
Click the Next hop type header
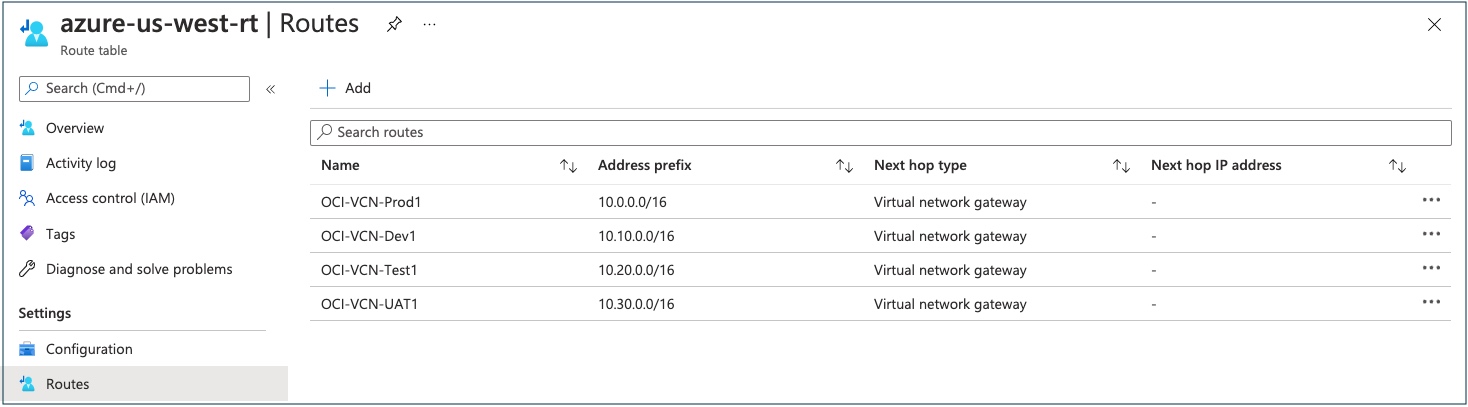920,165
